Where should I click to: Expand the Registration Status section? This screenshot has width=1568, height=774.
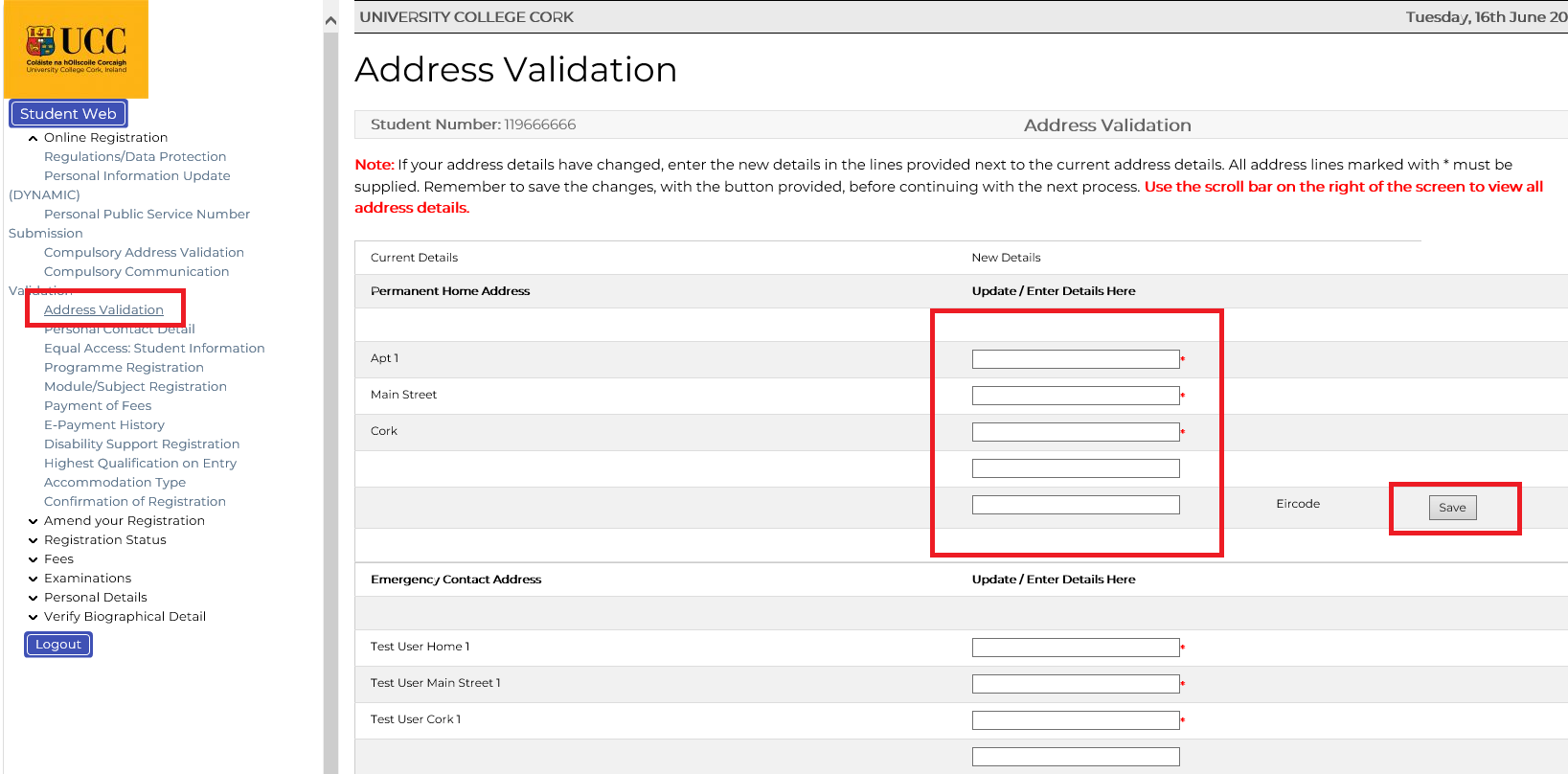[33, 540]
